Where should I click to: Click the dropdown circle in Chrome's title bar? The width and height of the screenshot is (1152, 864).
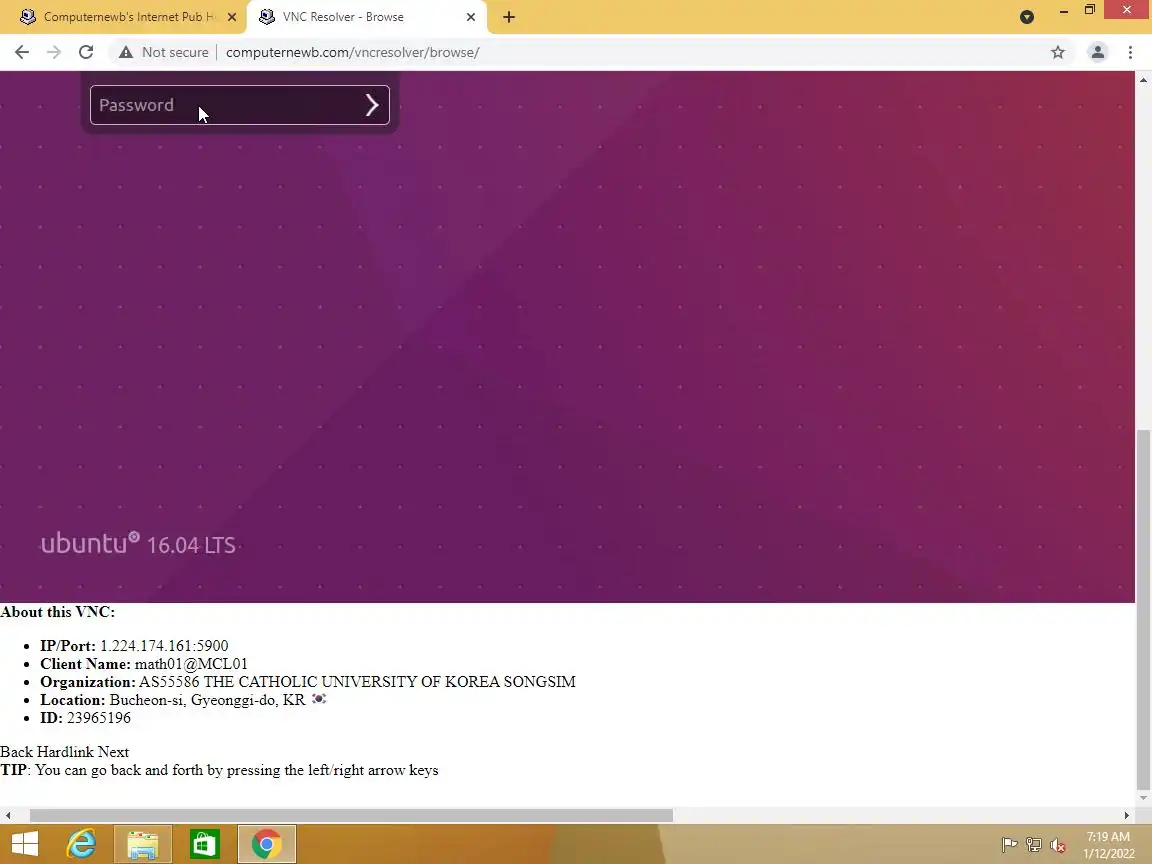tap(1027, 17)
